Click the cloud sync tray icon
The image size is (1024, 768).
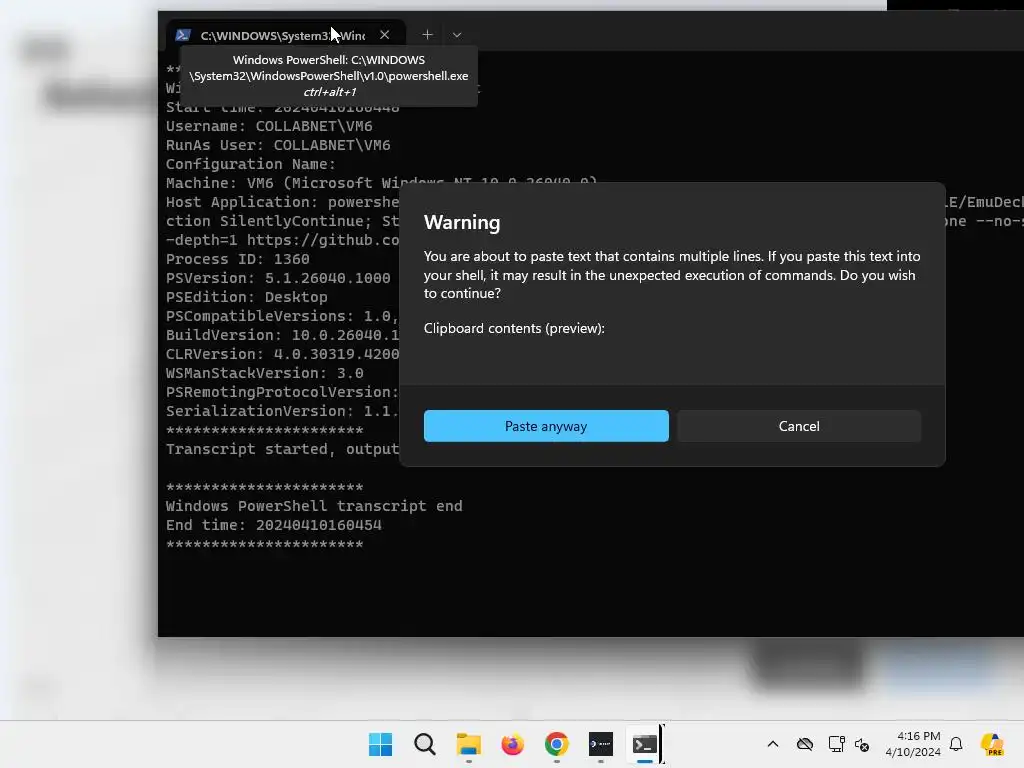pyautogui.click(x=805, y=744)
